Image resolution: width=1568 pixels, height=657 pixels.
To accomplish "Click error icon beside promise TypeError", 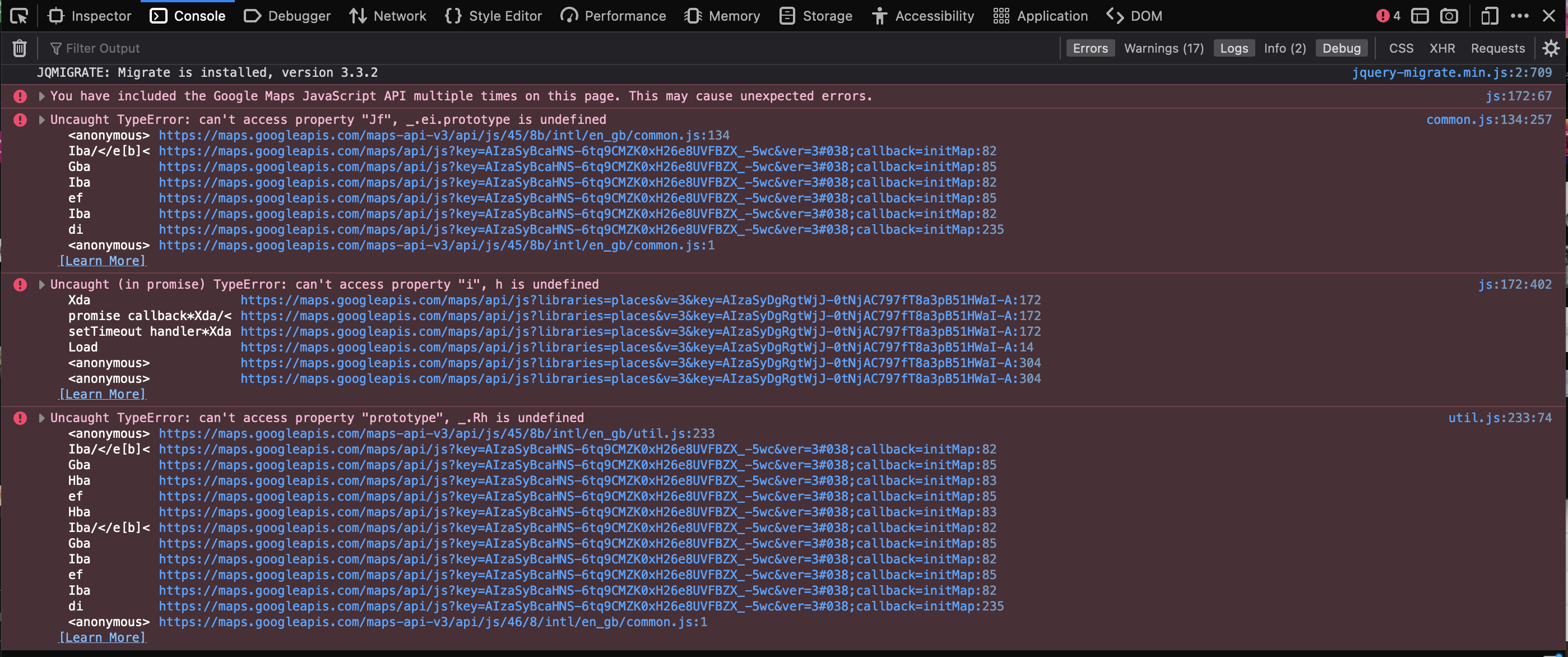I will (x=20, y=284).
